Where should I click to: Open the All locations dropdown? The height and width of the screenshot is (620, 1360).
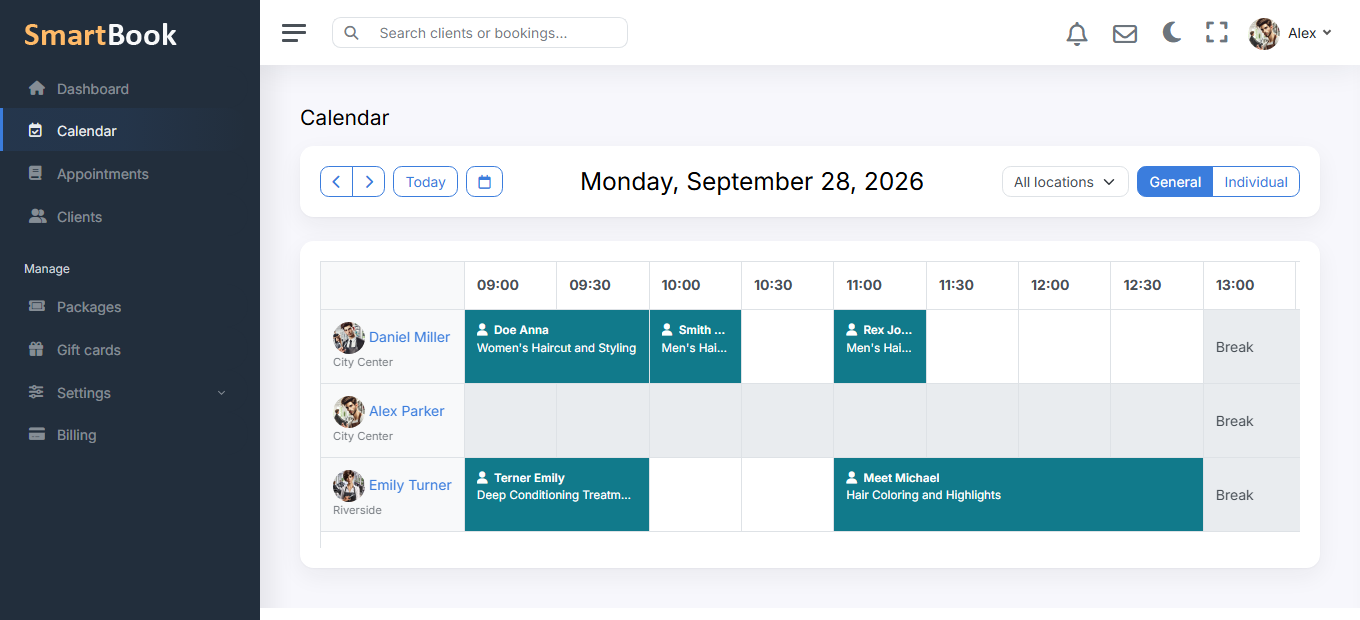pos(1065,182)
